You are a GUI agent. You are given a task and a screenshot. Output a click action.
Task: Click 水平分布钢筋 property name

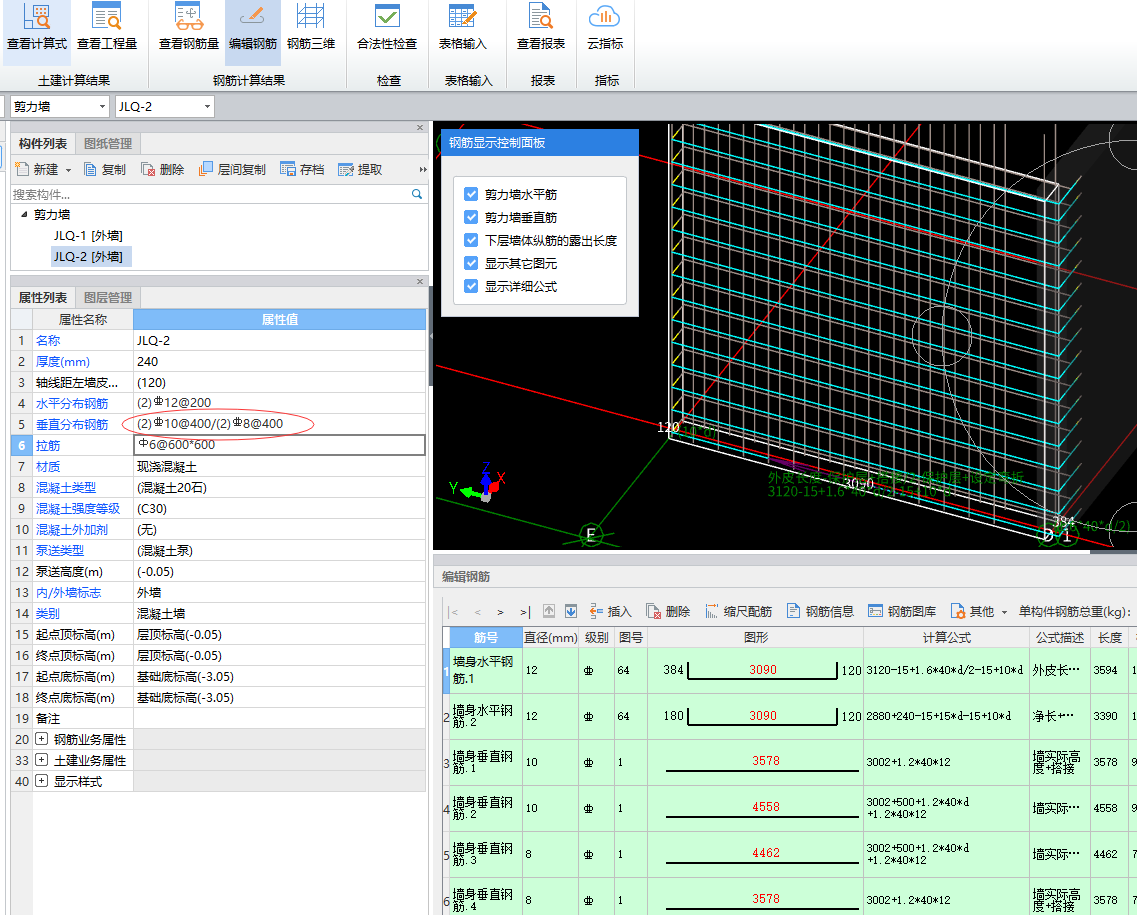click(x=72, y=403)
